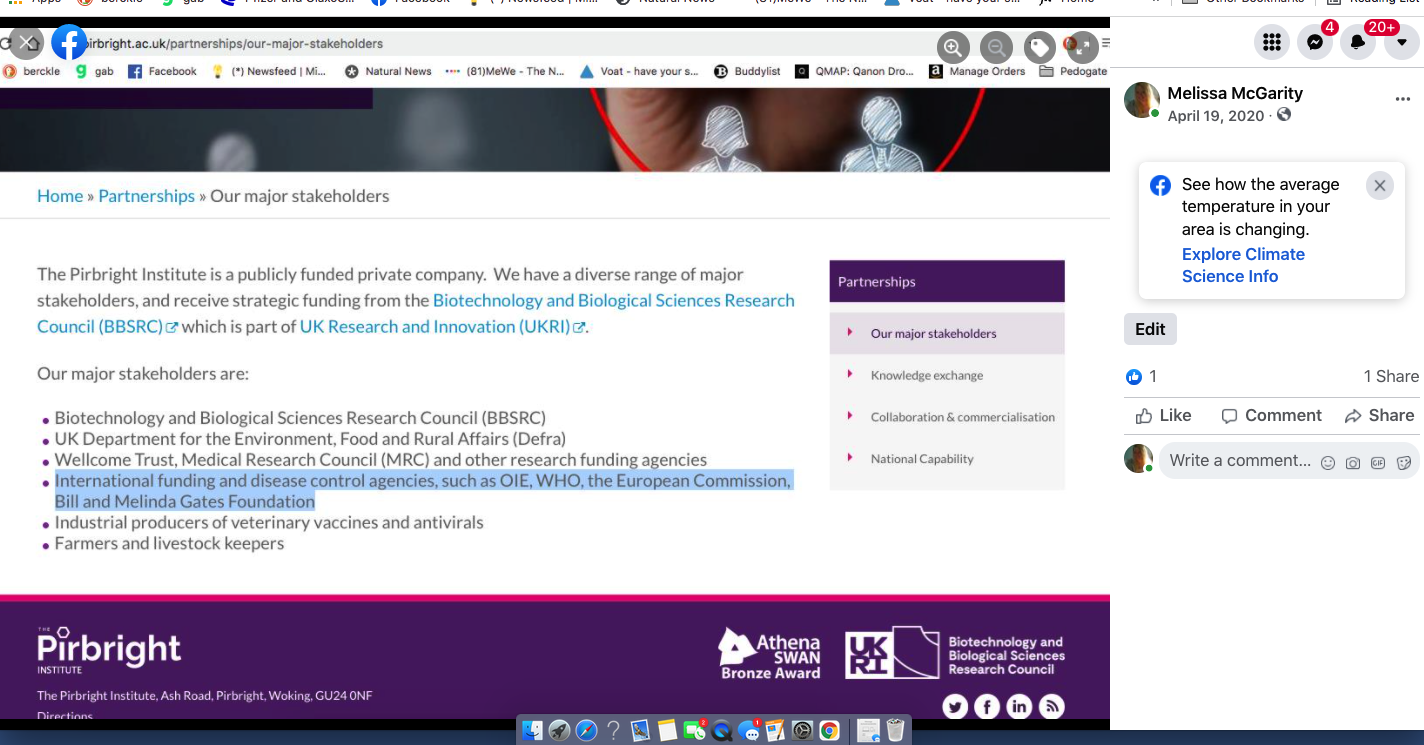Open the Manage Orders bookmark
This screenshot has height=745, width=1424.
(x=977, y=71)
